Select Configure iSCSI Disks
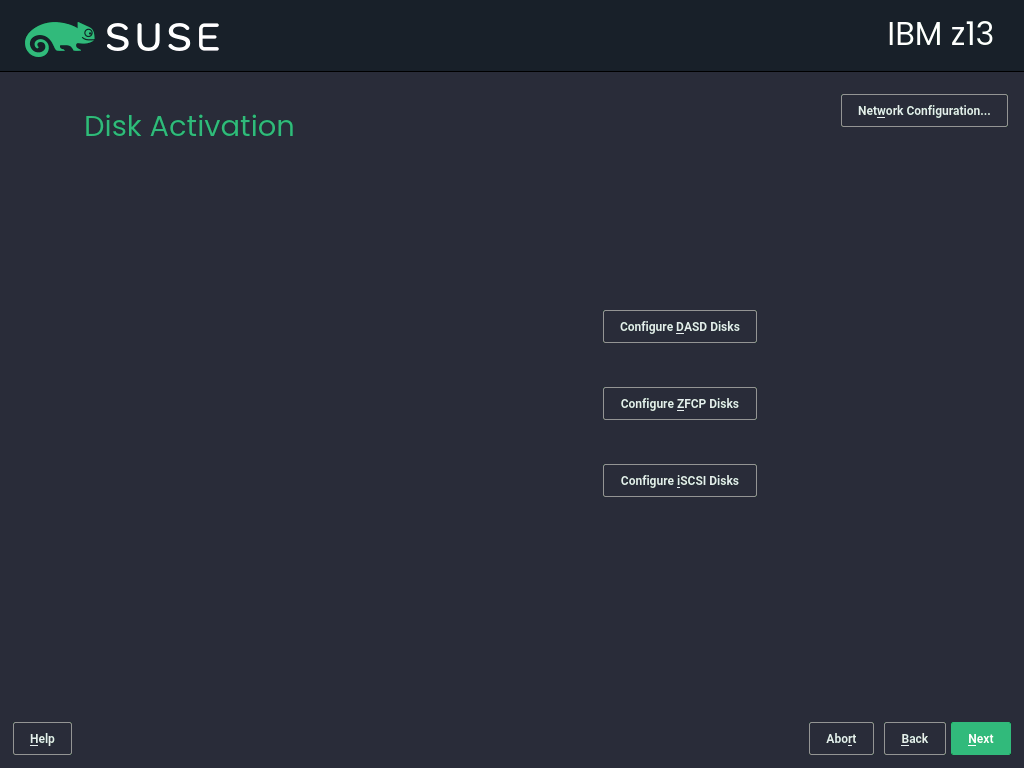This screenshot has width=1024, height=768. (x=680, y=480)
